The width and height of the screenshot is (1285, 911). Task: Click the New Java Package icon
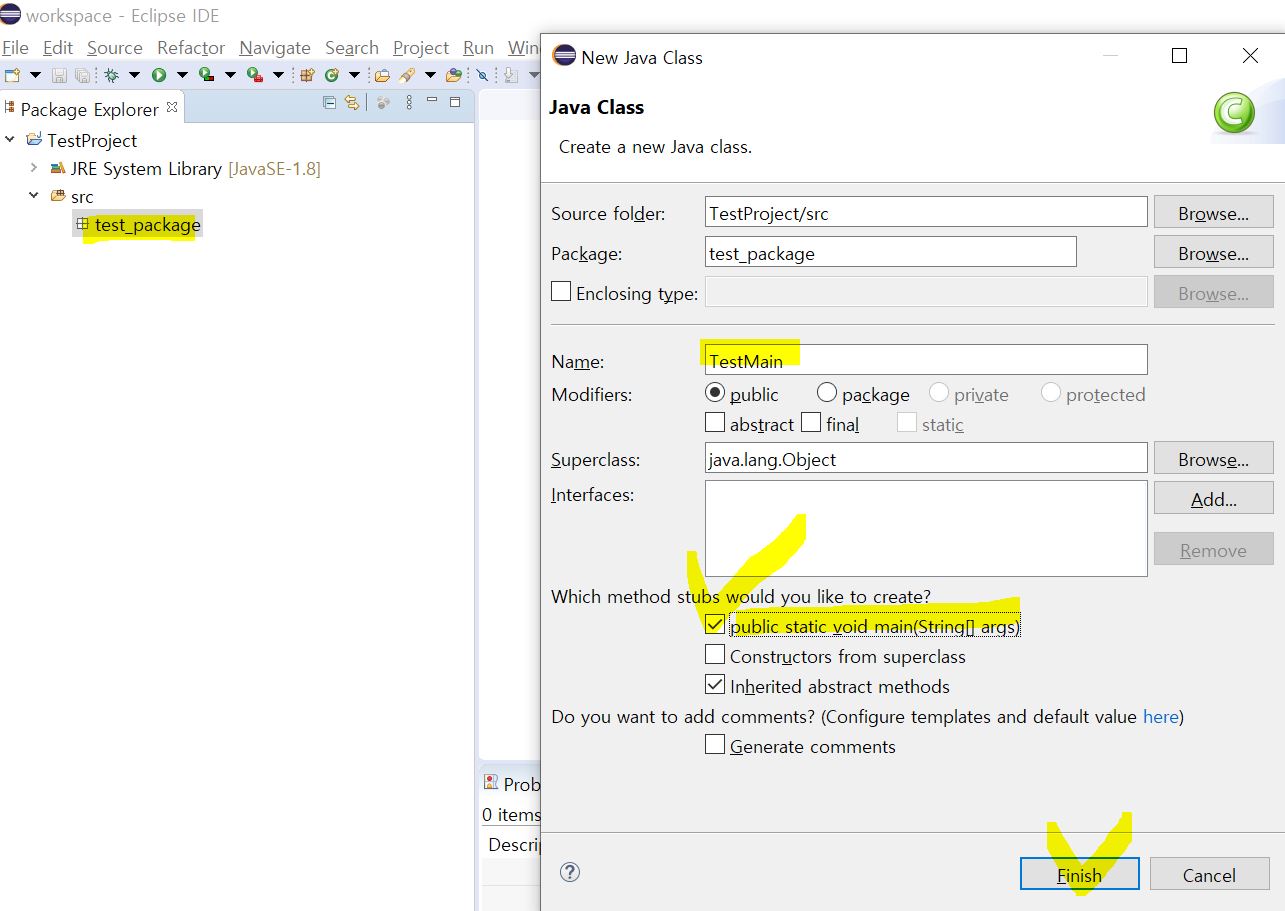click(307, 75)
